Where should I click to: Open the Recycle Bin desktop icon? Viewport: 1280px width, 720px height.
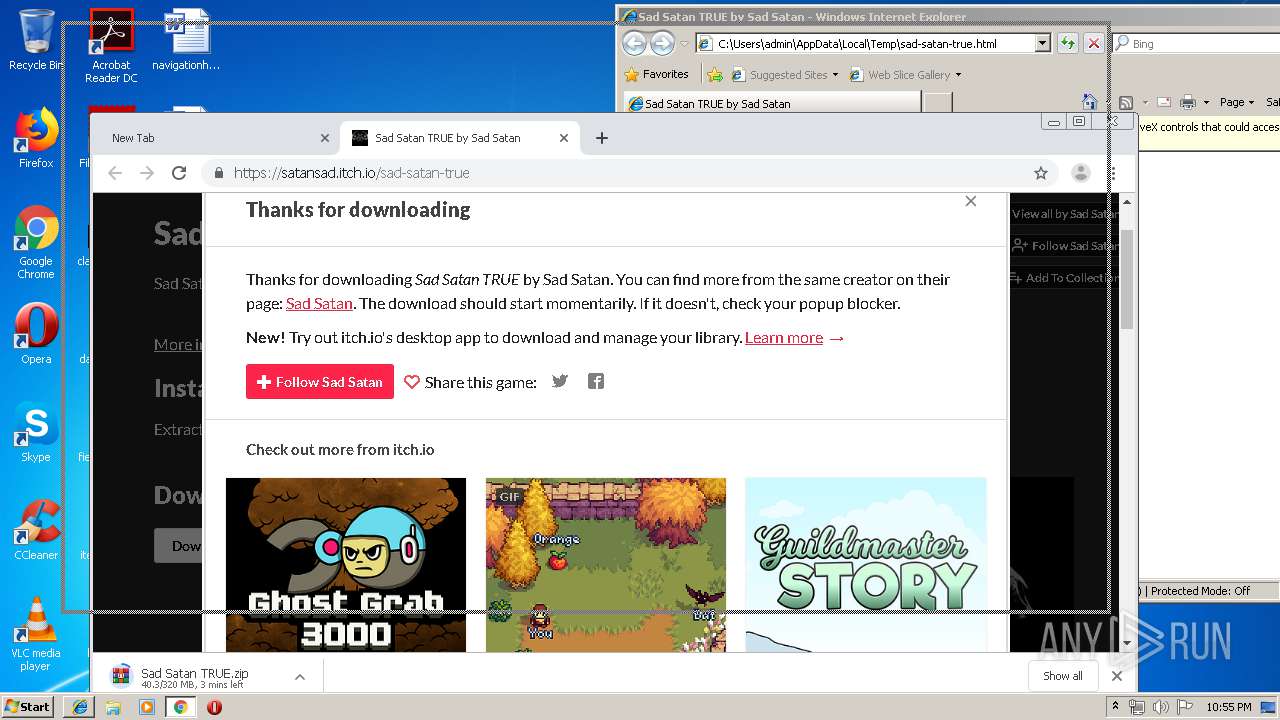click(x=35, y=40)
